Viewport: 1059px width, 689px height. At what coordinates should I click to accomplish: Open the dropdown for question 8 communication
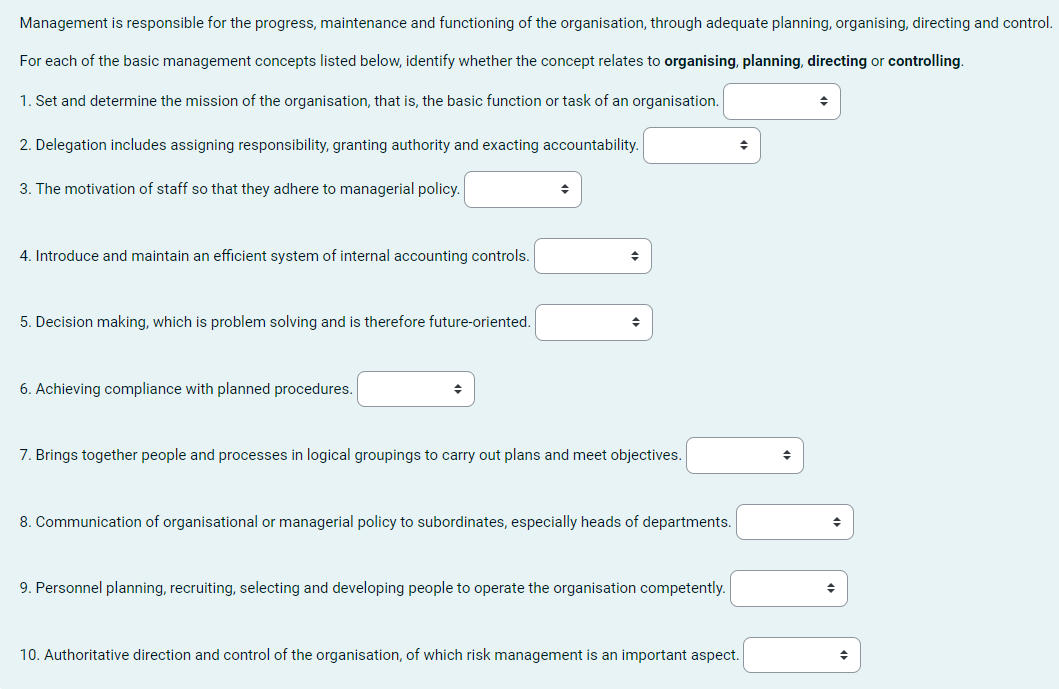[x=794, y=521]
